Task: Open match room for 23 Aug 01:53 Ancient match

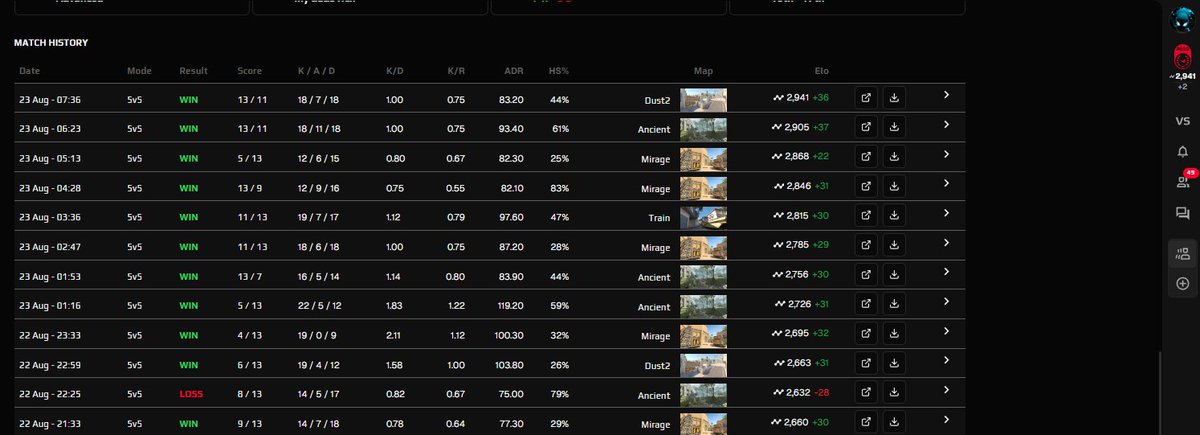Action: coord(866,274)
